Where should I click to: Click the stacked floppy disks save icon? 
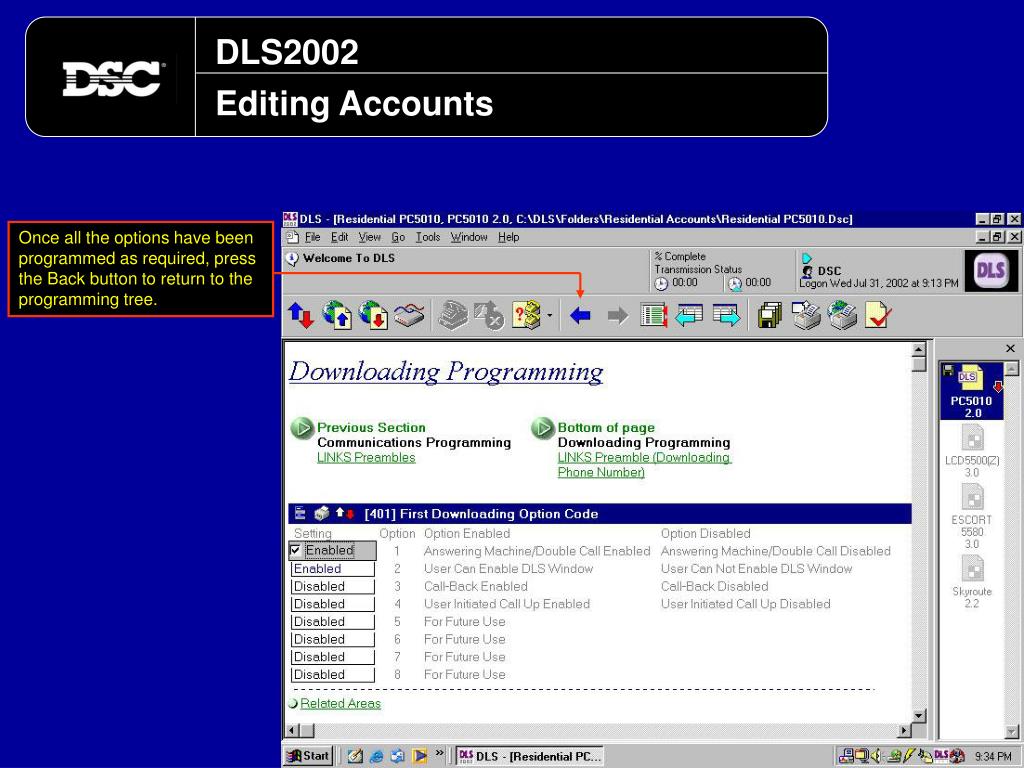pyautogui.click(x=770, y=315)
